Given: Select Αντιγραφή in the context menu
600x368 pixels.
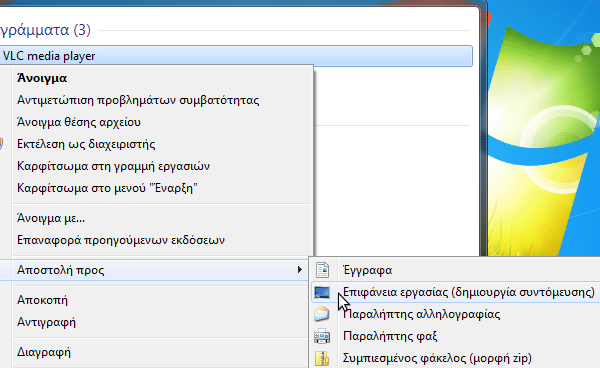Looking at the screenshot, I should tap(46, 322).
